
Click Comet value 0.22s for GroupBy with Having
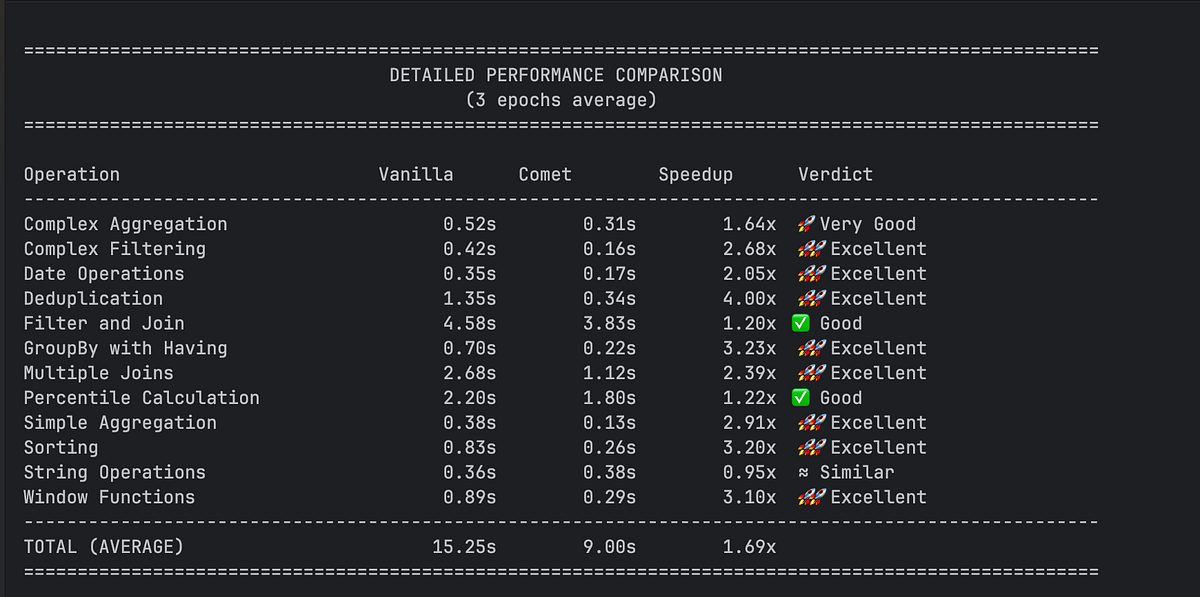tap(610, 348)
